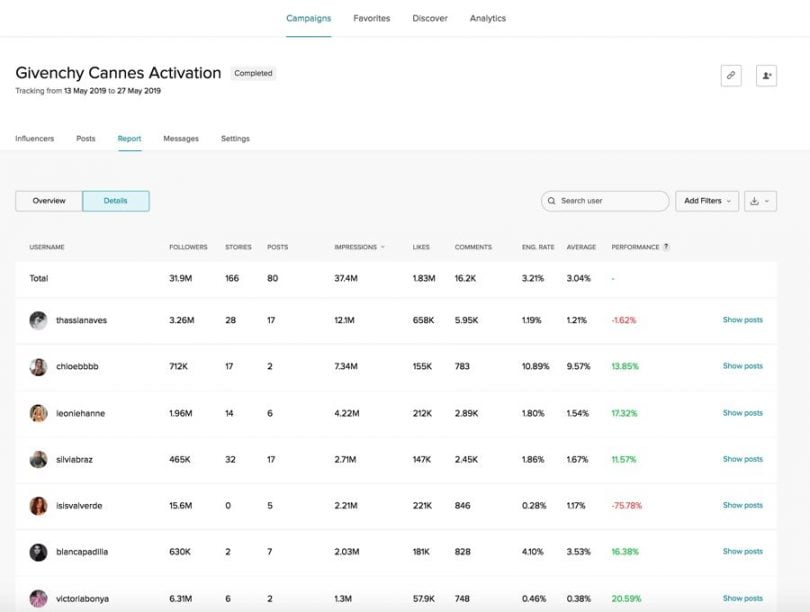Click the leoniehanne username

(81, 413)
